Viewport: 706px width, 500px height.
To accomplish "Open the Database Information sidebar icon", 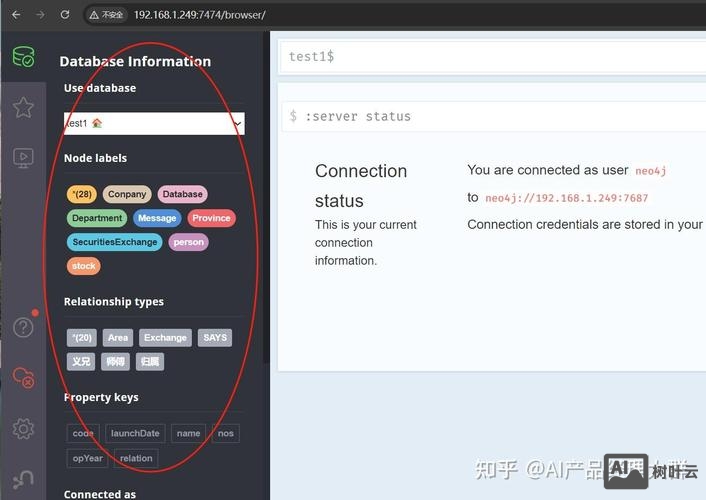I will point(23,57).
